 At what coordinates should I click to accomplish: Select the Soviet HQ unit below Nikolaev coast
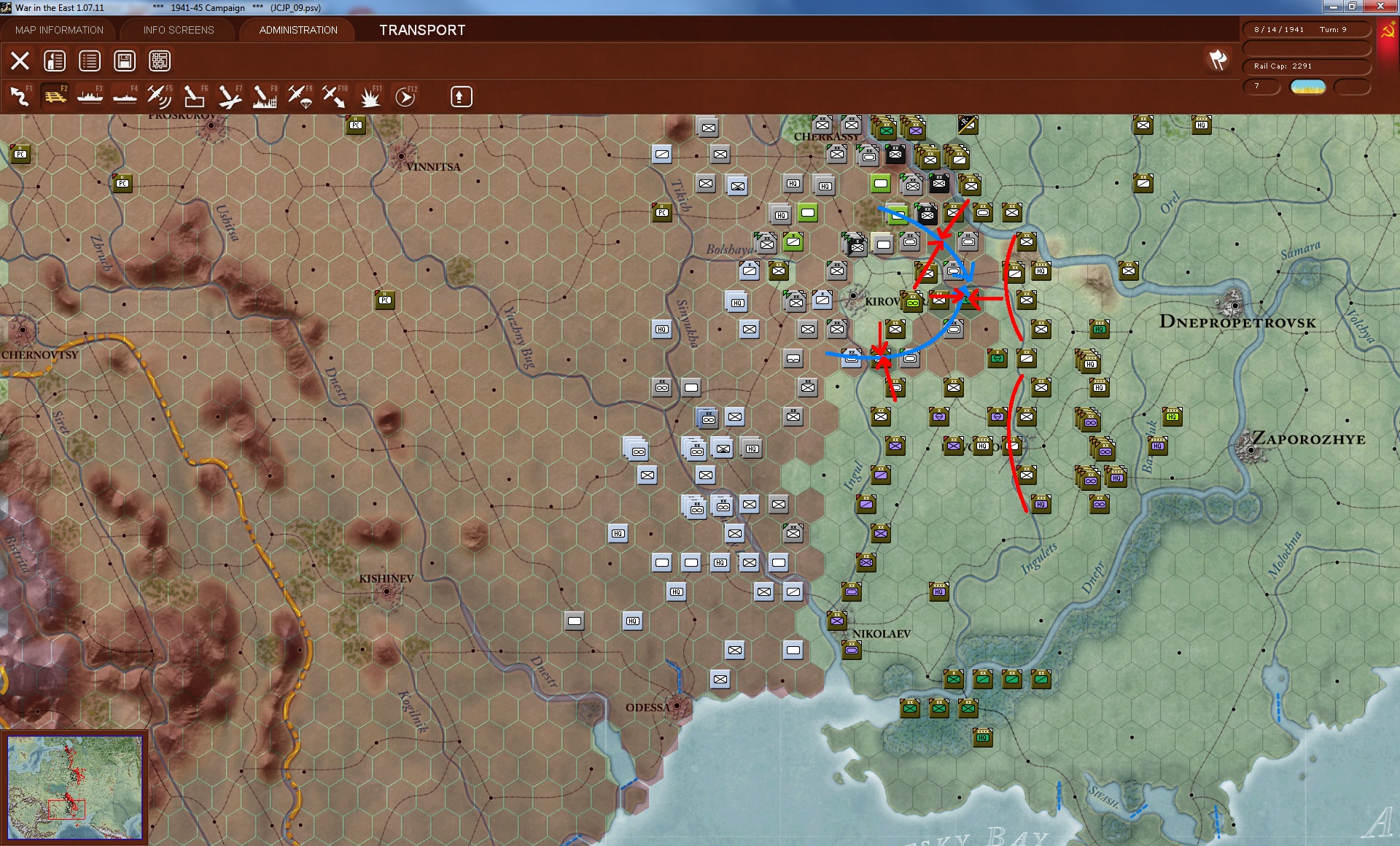(x=983, y=737)
